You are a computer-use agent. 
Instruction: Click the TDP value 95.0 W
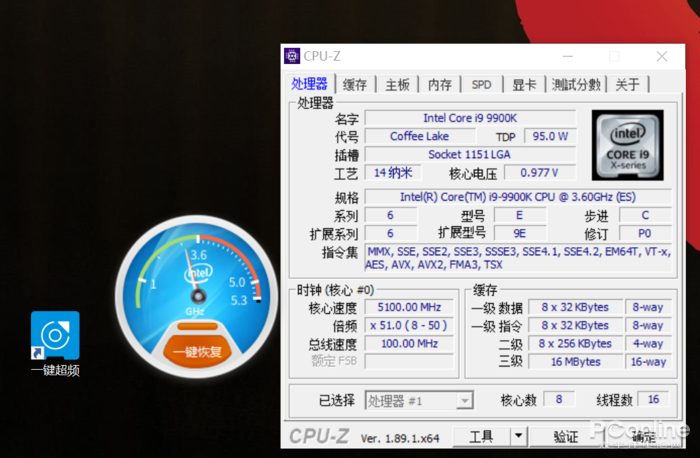[x=550, y=136]
